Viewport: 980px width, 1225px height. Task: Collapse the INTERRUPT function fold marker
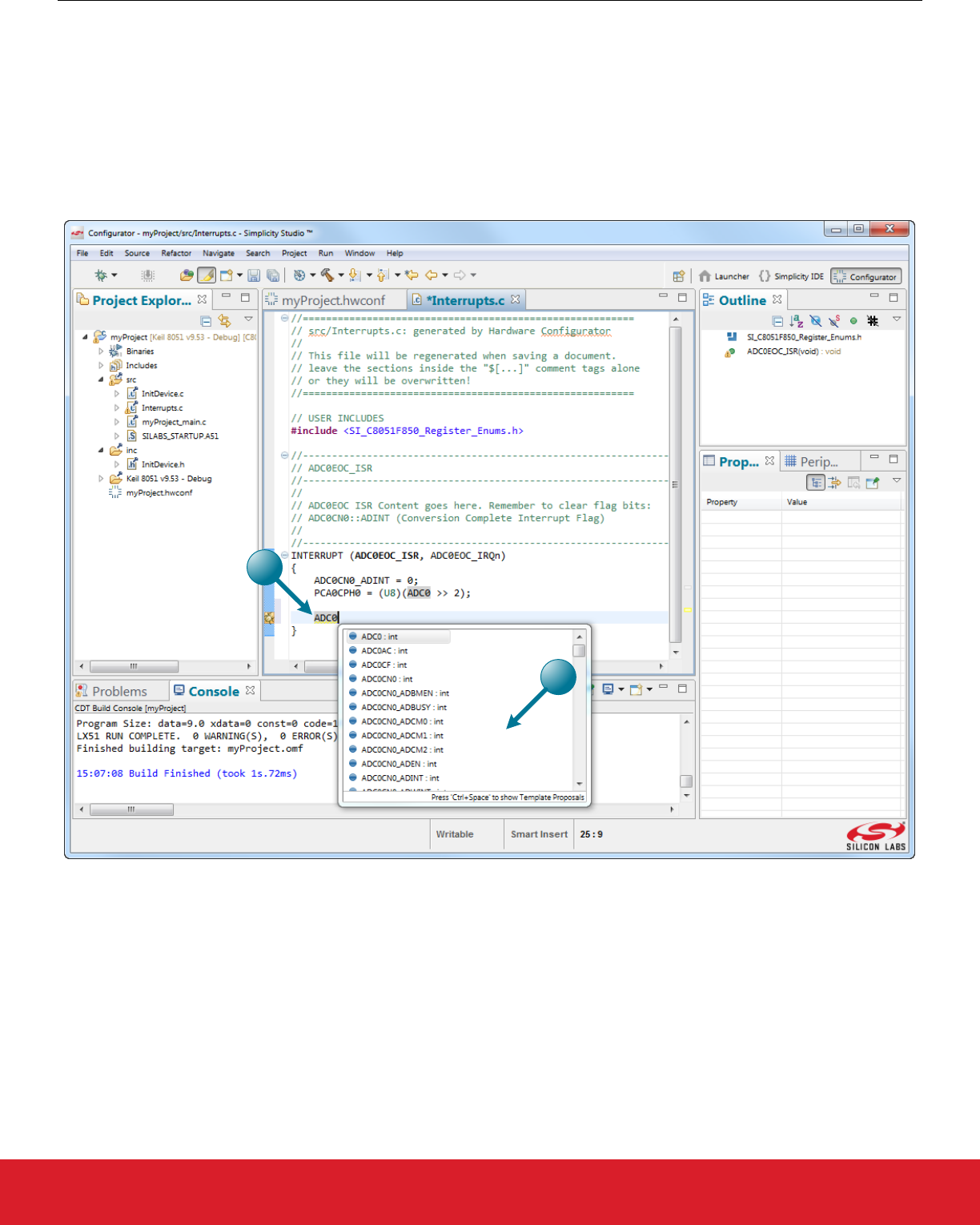[284, 555]
